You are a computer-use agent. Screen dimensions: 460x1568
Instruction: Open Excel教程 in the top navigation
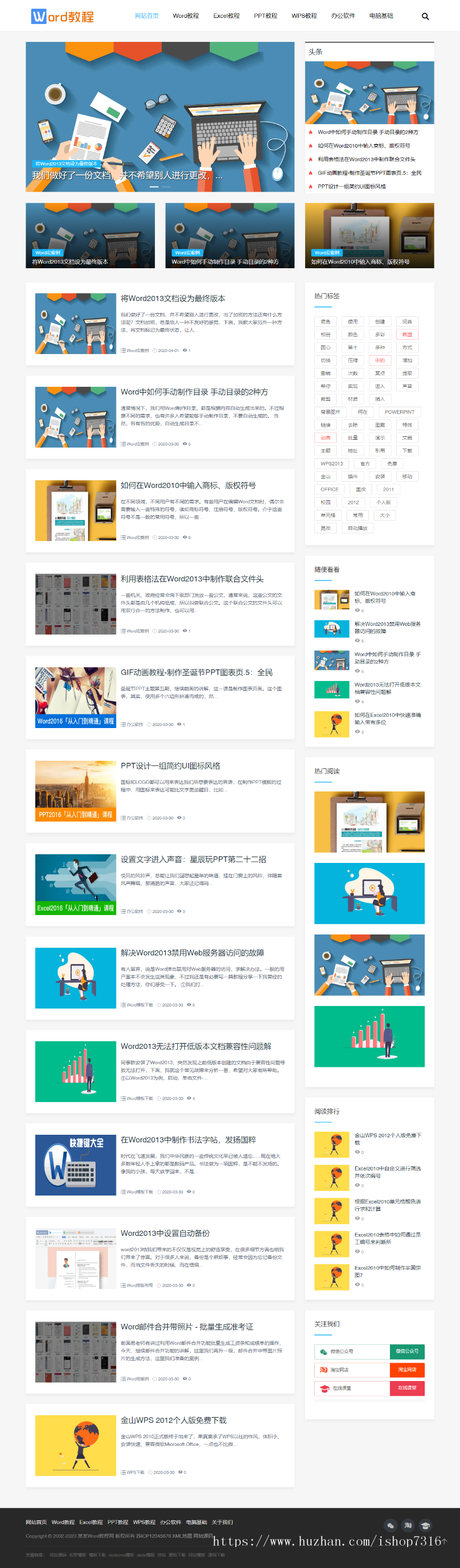coord(226,16)
